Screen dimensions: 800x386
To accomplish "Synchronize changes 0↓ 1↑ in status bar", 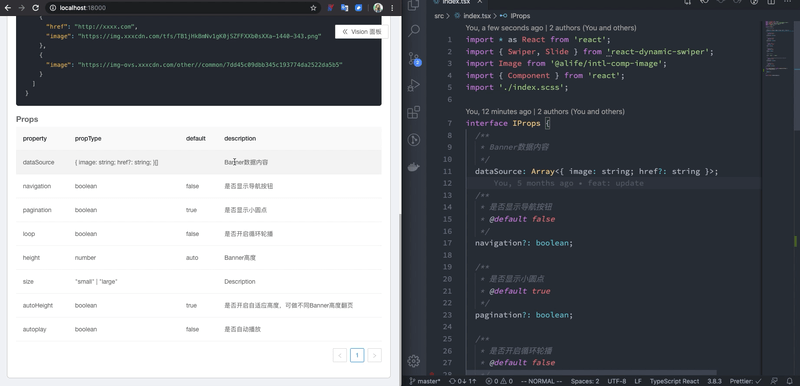I will click(x=463, y=381).
